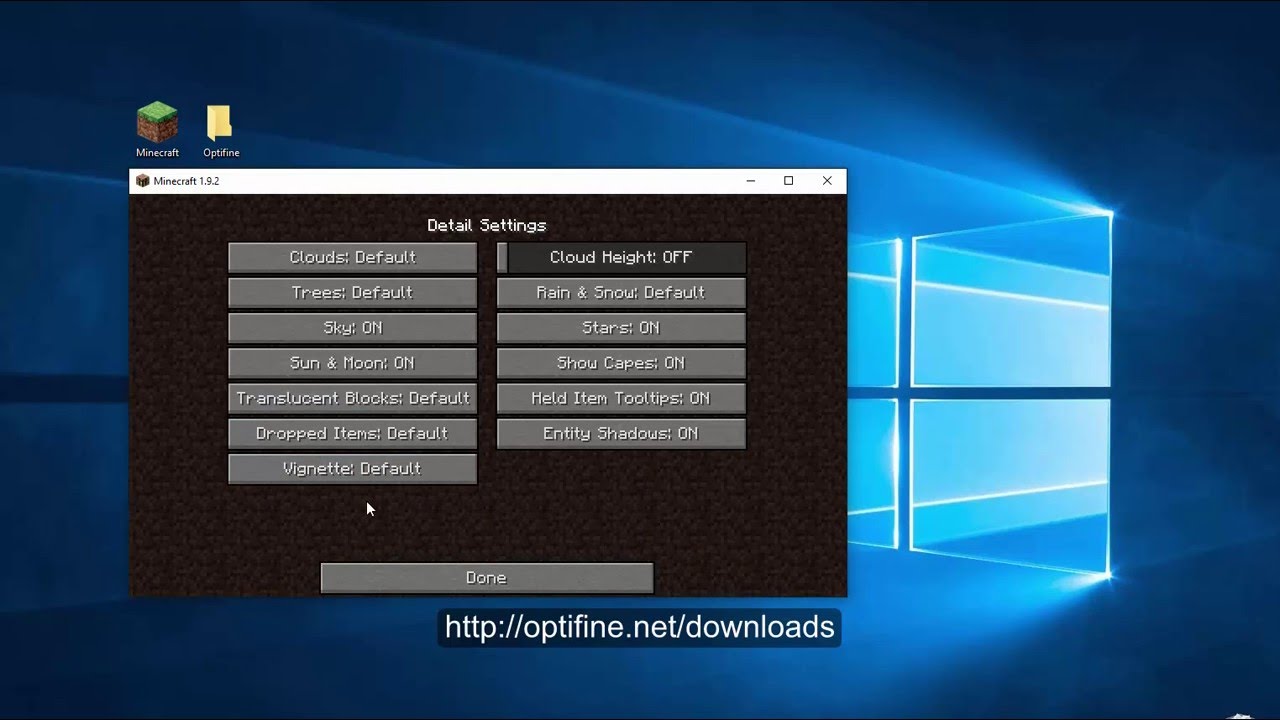Cycle the Trees: Default setting
1280x720 pixels.
[352, 292]
